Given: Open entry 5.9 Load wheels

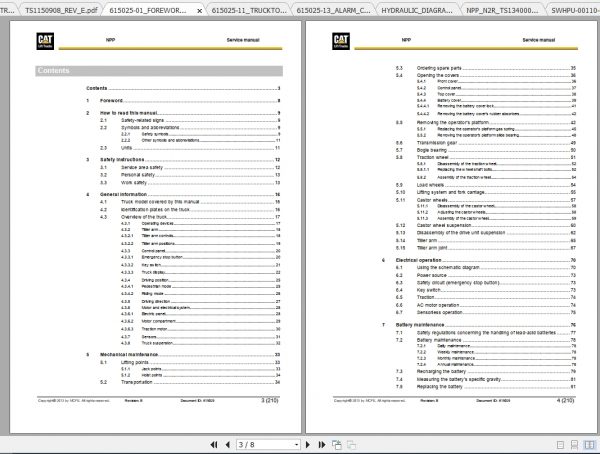Looking at the screenshot, I should coord(486,185).
